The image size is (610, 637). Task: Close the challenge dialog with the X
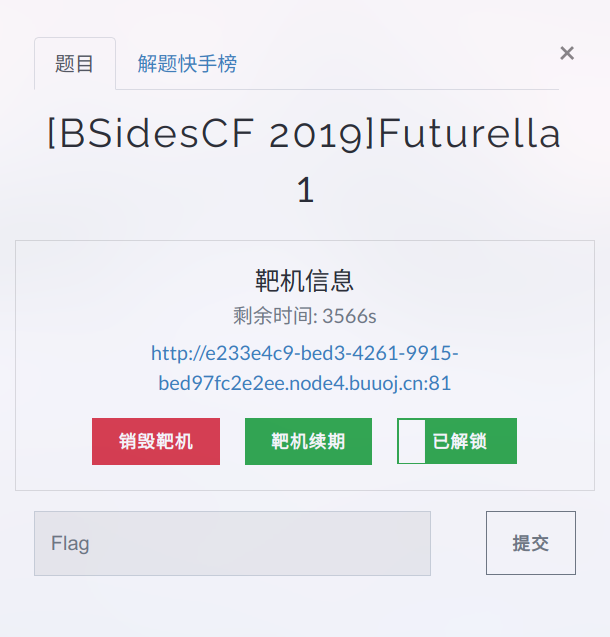tap(567, 53)
